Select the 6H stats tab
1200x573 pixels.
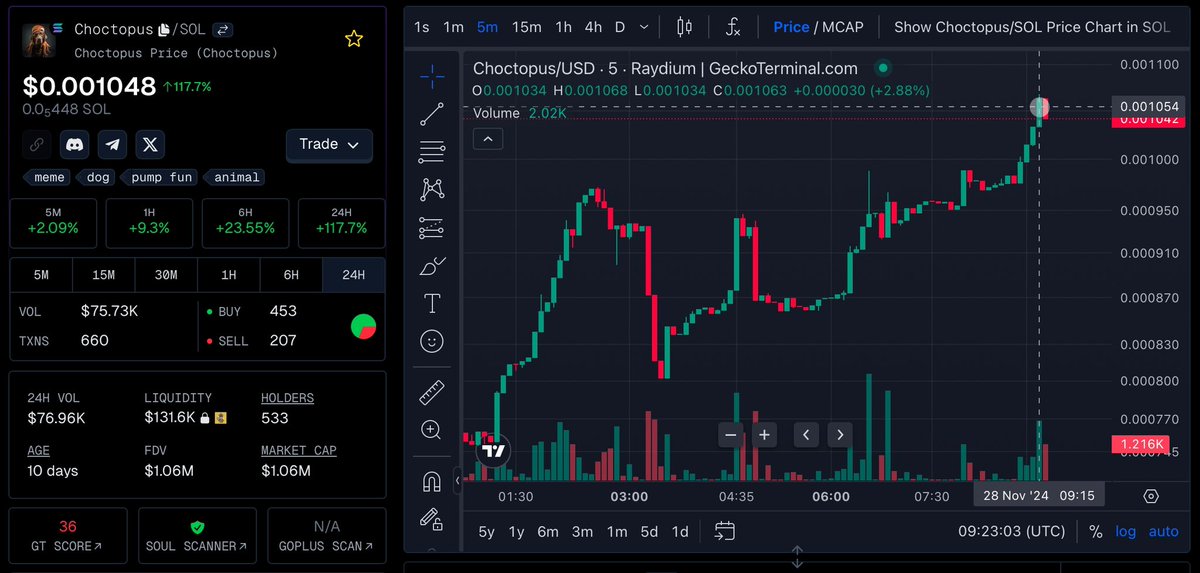click(290, 275)
